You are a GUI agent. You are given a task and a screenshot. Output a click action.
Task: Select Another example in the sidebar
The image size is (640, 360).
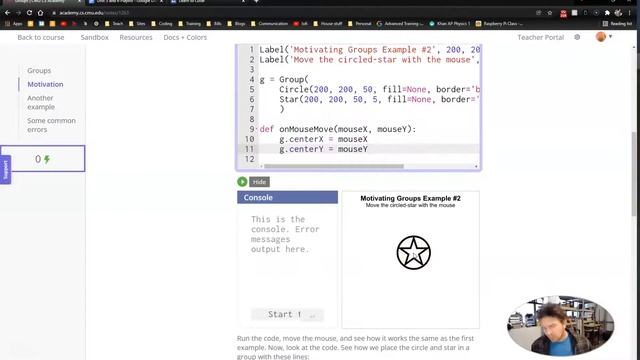(x=41, y=102)
